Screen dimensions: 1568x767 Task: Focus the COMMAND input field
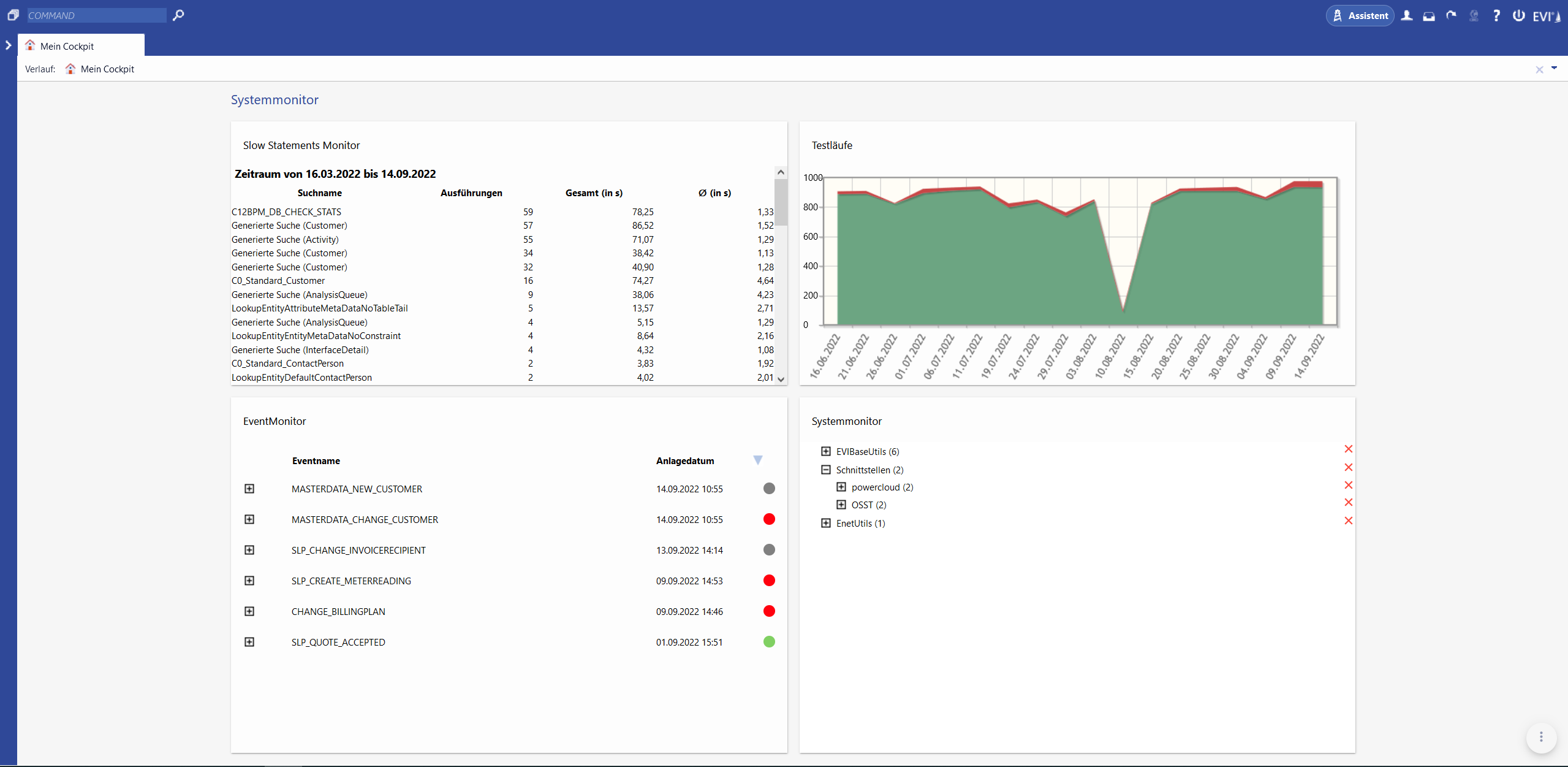pyautogui.click(x=96, y=15)
